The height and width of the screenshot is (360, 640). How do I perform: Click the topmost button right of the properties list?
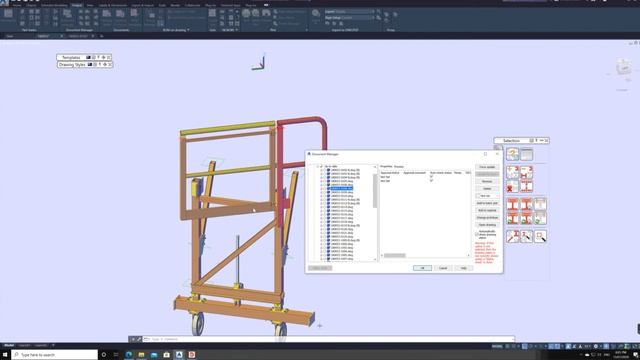pos(487,167)
